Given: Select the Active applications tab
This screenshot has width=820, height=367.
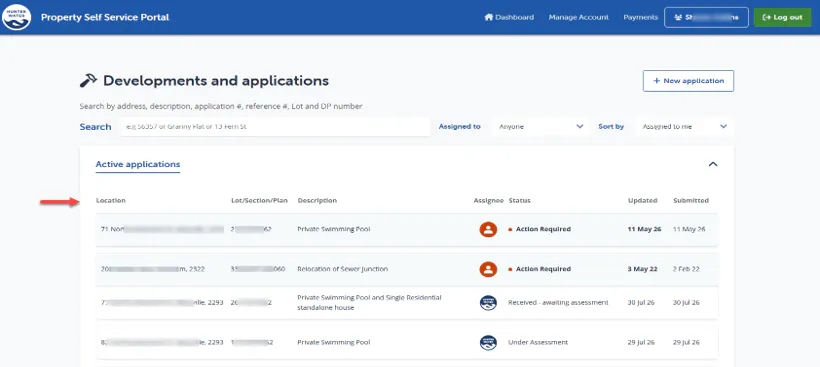Looking at the screenshot, I should coord(138,164).
